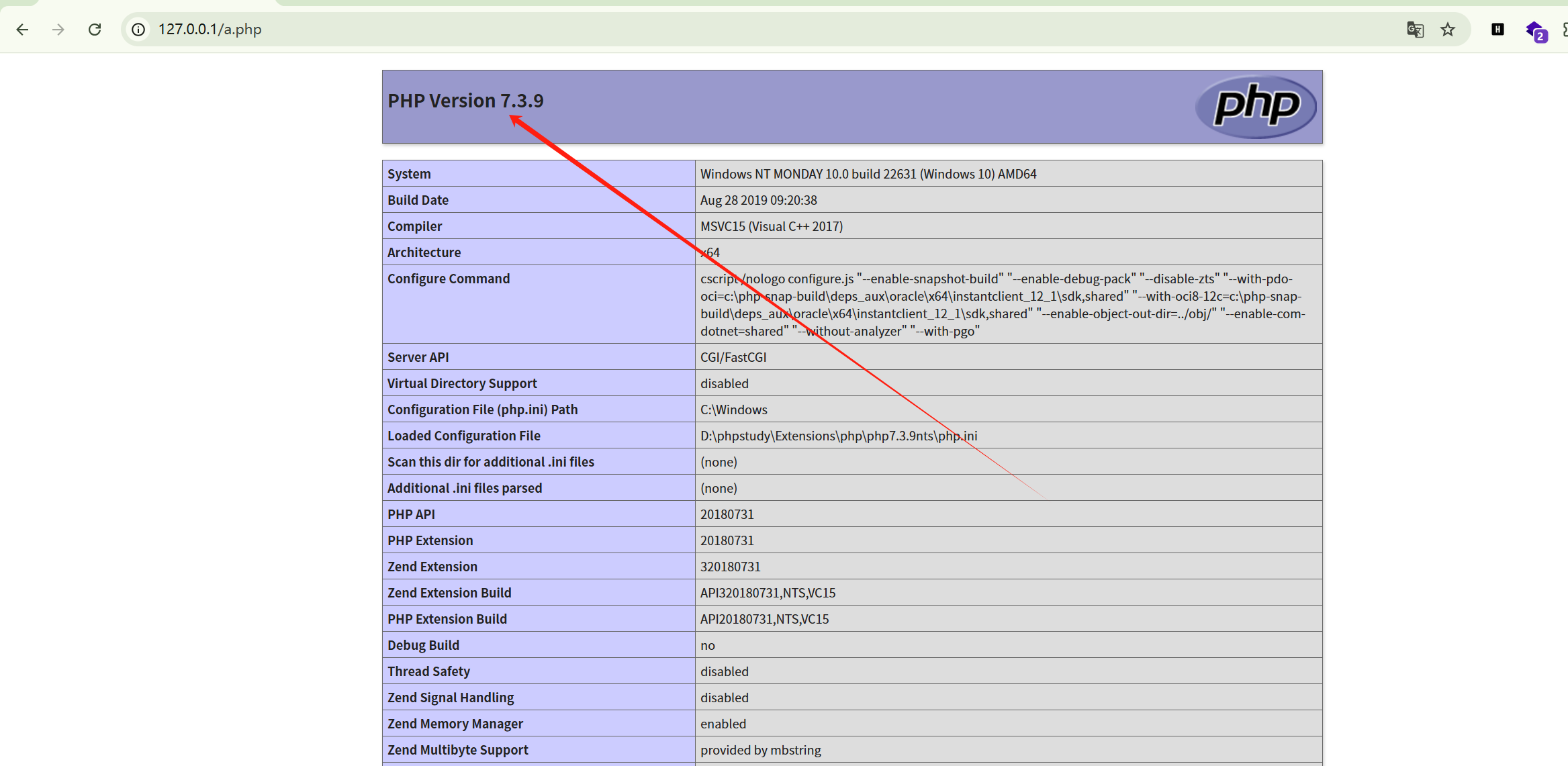This screenshot has height=766, width=1568.
Task: Open the black H extension icon
Action: point(1497,30)
